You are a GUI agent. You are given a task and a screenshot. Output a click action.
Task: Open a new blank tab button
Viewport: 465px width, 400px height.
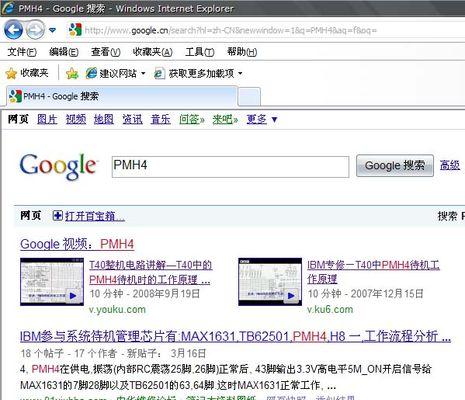point(249,97)
